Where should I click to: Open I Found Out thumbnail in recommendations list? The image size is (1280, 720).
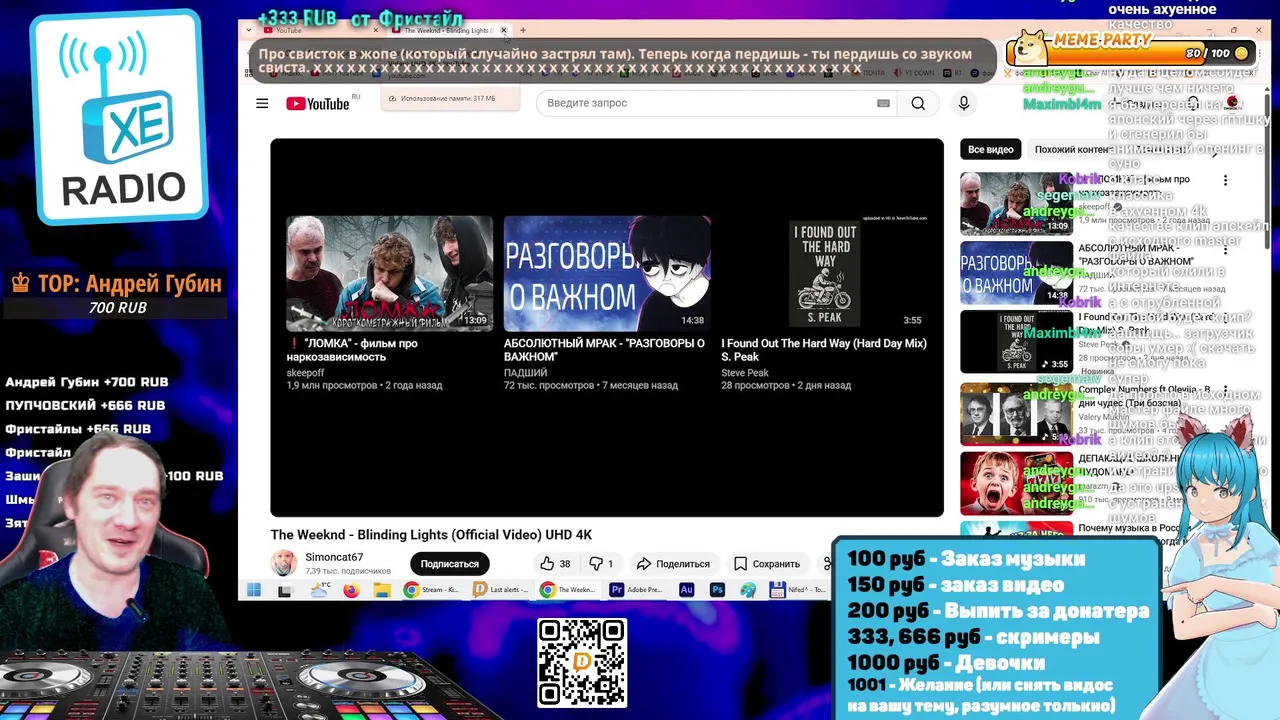(x=1016, y=342)
